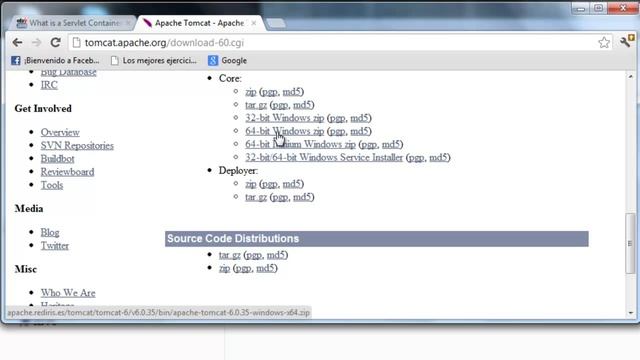This screenshot has width=640, height=360.
Task: Open the pgp link for the source zip
Action: click(243, 268)
